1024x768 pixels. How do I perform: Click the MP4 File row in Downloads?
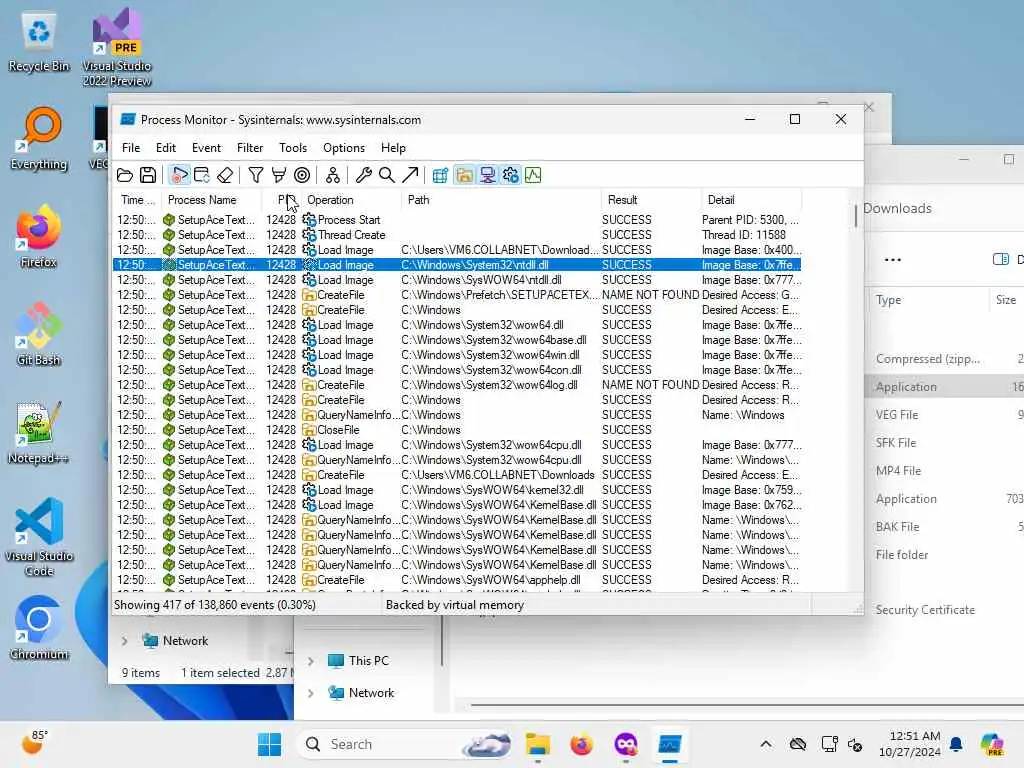(x=898, y=471)
